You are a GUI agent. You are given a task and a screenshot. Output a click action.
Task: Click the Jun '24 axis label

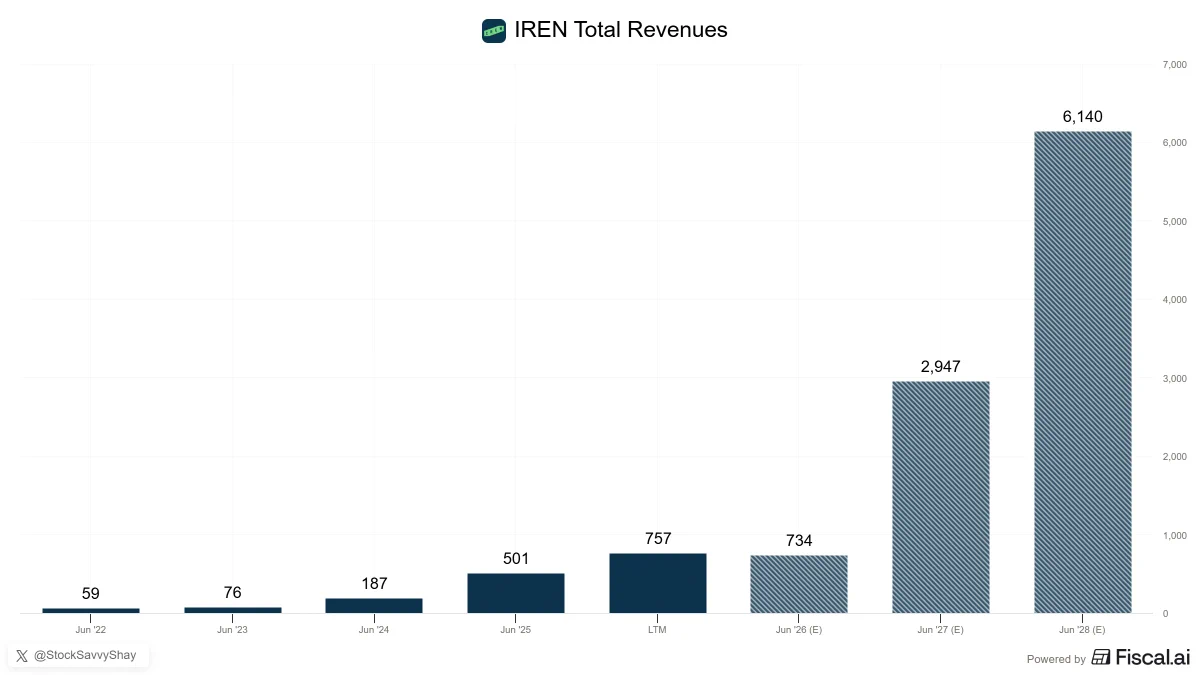tap(374, 630)
